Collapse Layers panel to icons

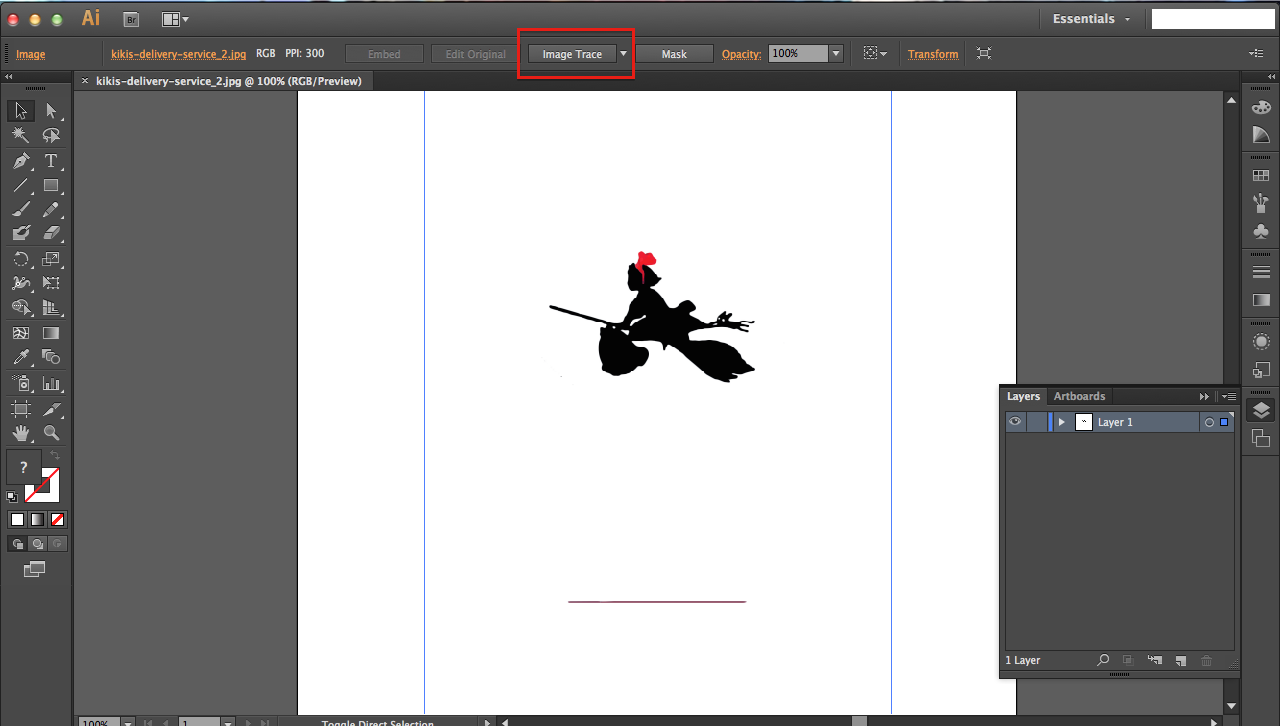click(1205, 397)
